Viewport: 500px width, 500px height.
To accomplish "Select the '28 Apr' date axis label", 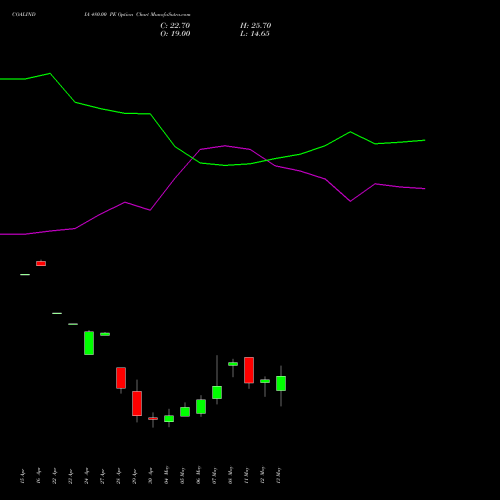I will pyautogui.click(x=118, y=476).
